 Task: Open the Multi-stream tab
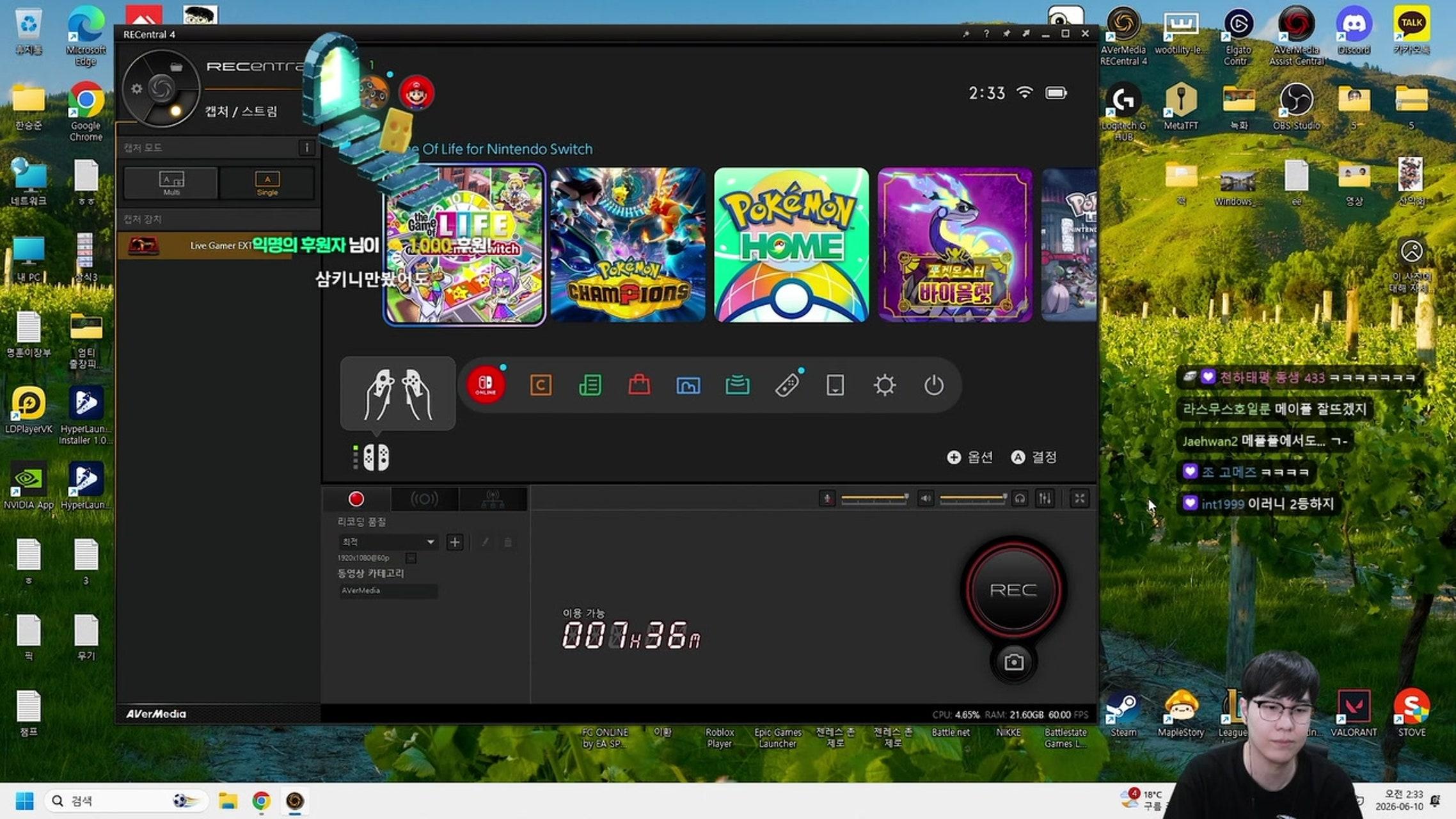(x=493, y=499)
